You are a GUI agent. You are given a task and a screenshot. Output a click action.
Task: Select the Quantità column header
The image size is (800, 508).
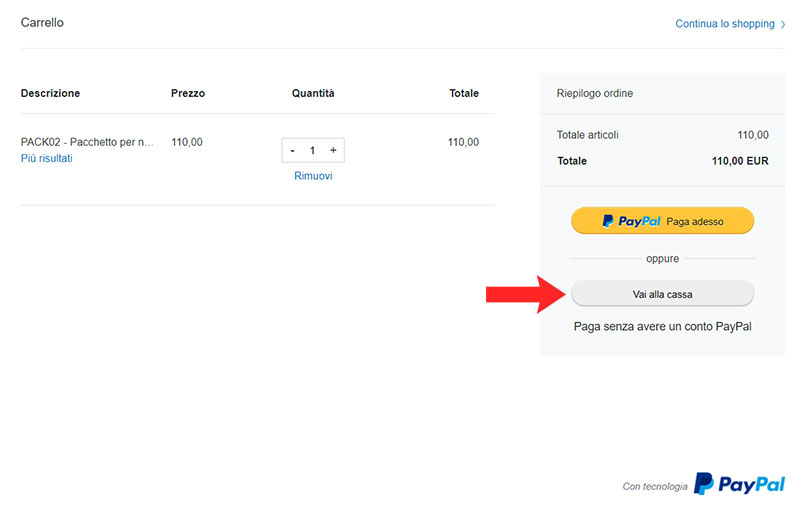(313, 93)
